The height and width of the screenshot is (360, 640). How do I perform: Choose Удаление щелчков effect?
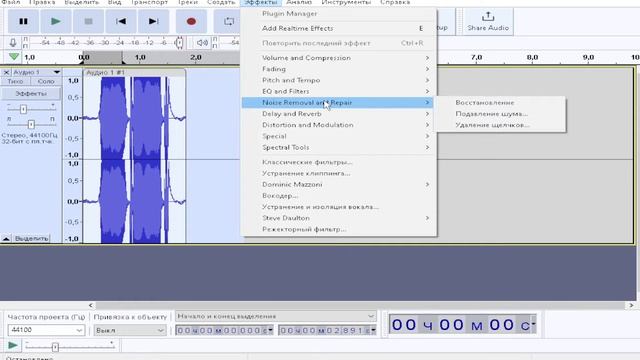click(x=500, y=125)
